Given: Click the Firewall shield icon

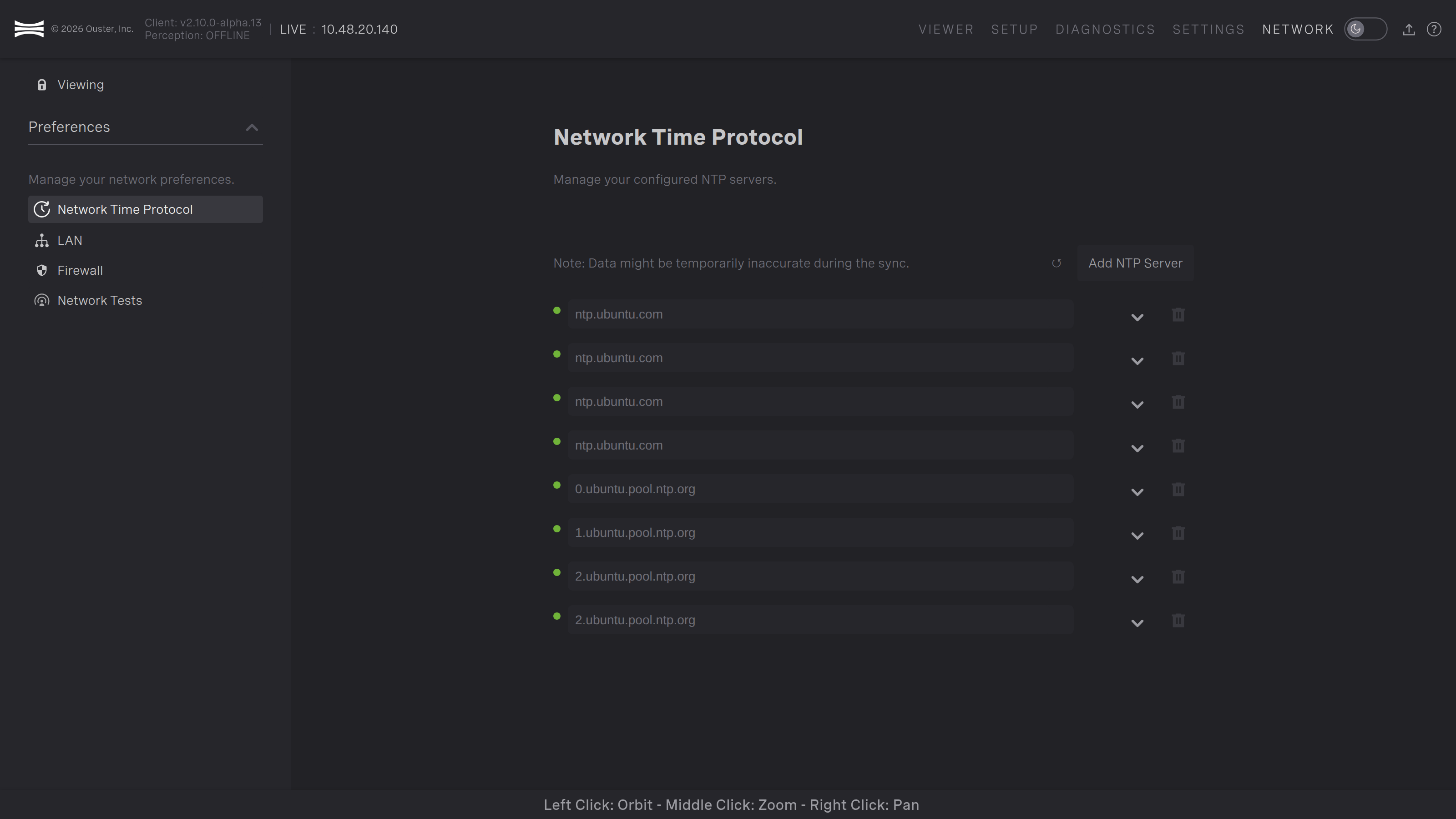Looking at the screenshot, I should 42,271.
